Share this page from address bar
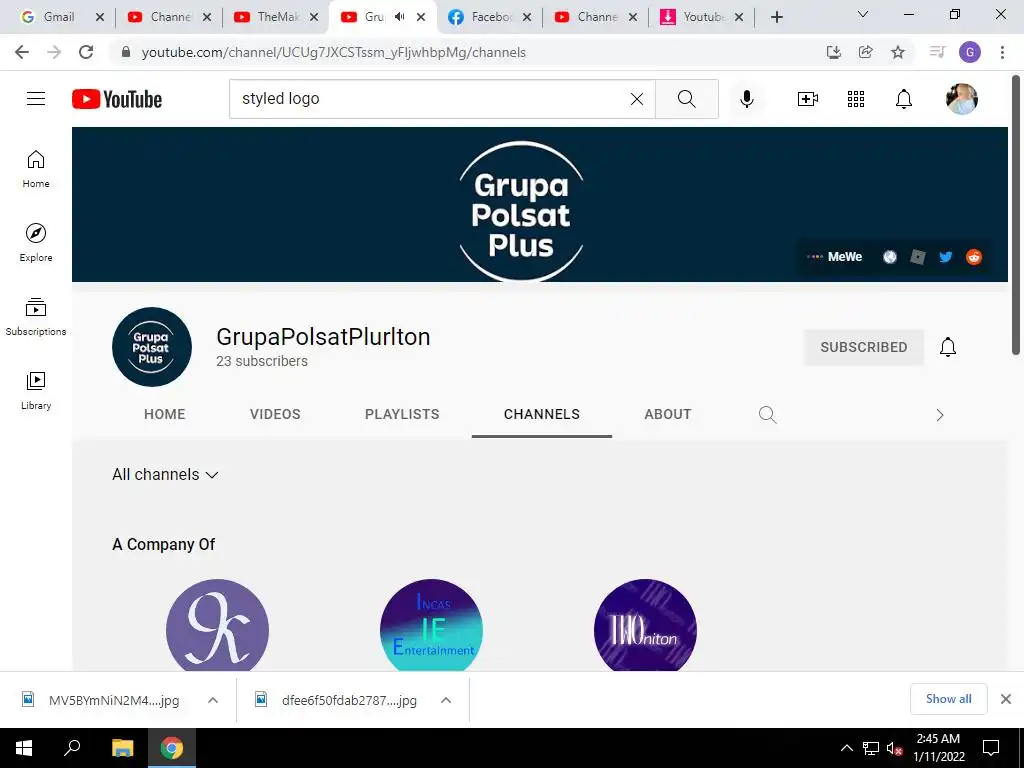This screenshot has width=1024, height=768. tap(866, 52)
